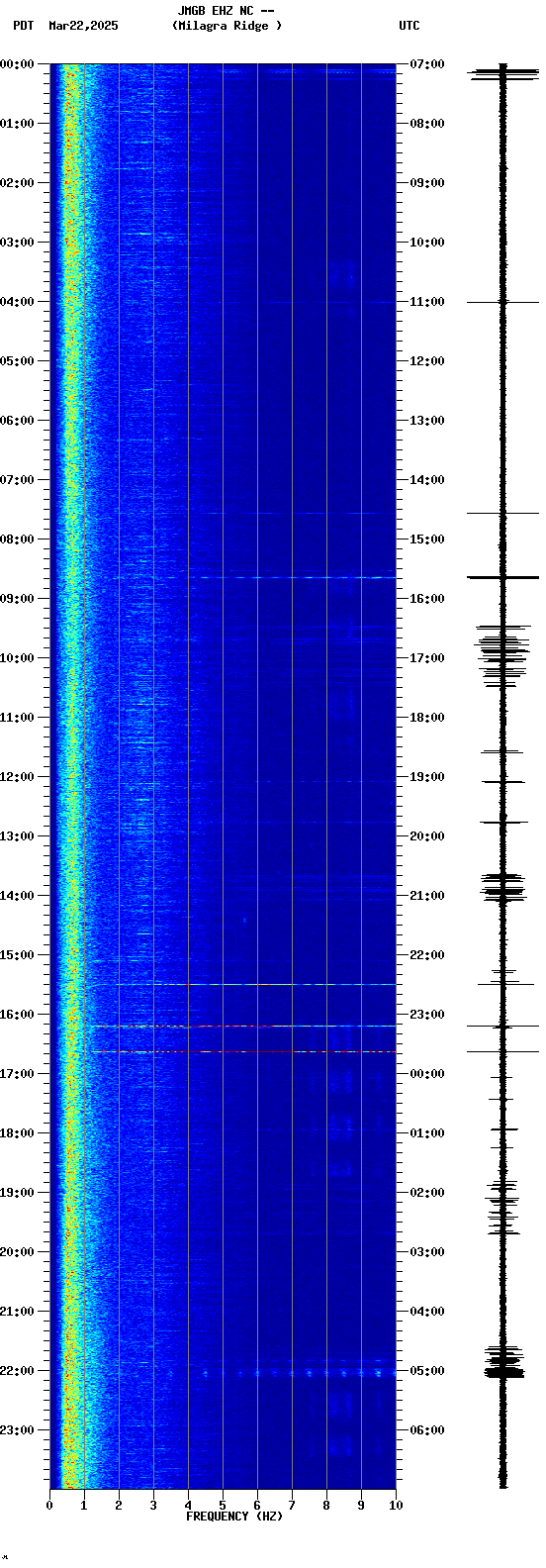Click the '19:00' PDT label on left axis
The image size is (546, 1568).
click(x=17, y=1193)
